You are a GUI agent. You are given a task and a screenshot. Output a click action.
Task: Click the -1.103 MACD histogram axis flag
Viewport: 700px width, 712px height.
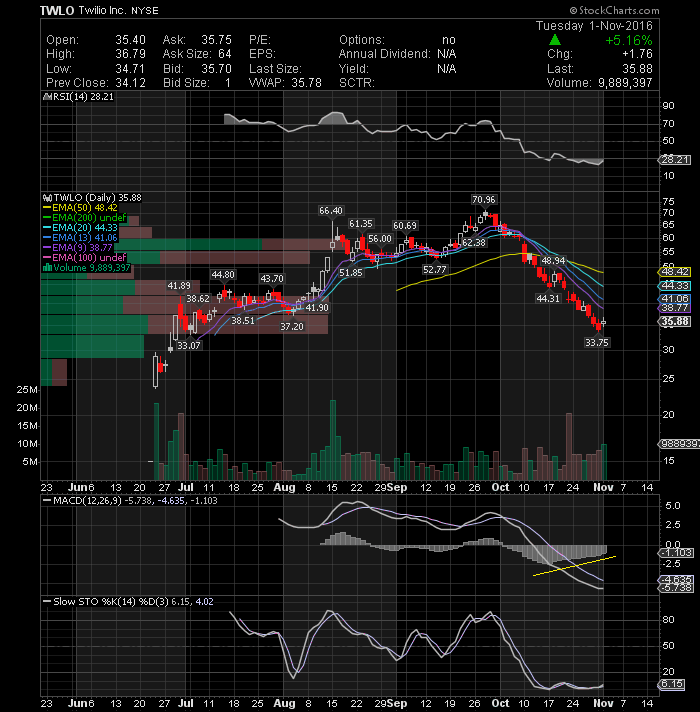(x=675, y=553)
